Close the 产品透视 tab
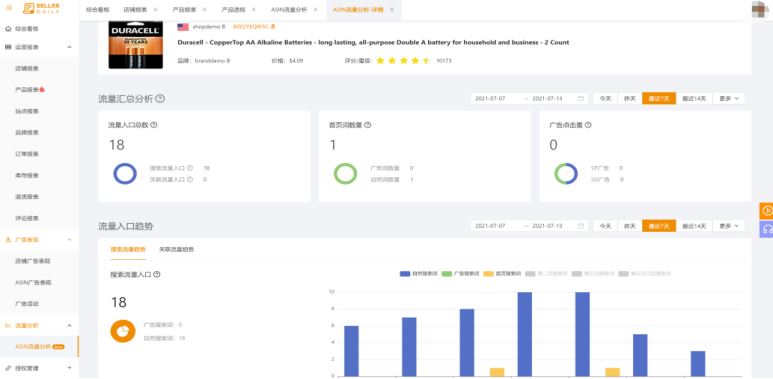Viewport: 773px width, 379px height. coord(253,10)
